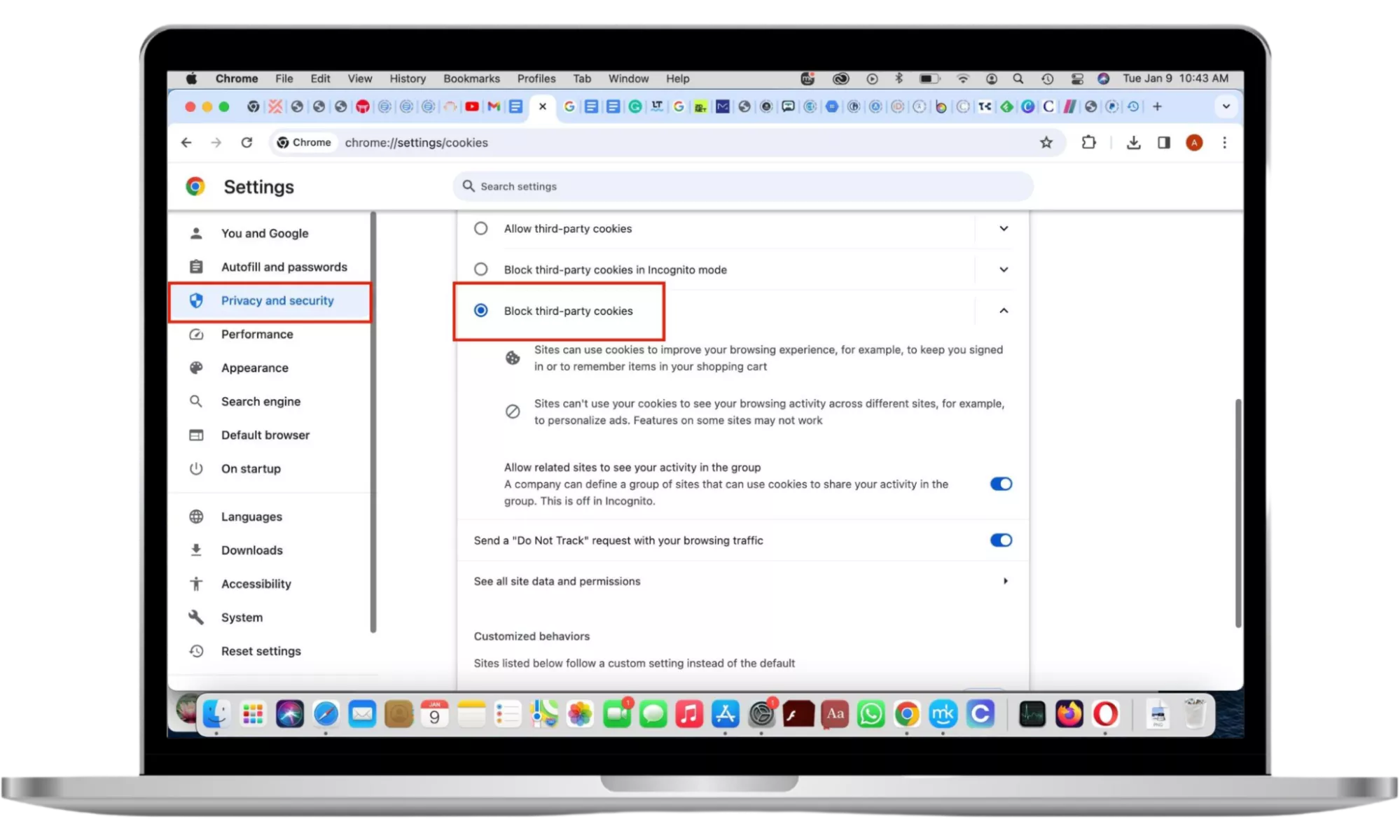The image size is (1400, 840).
Task: Click the profile avatar icon
Action: point(1194,143)
